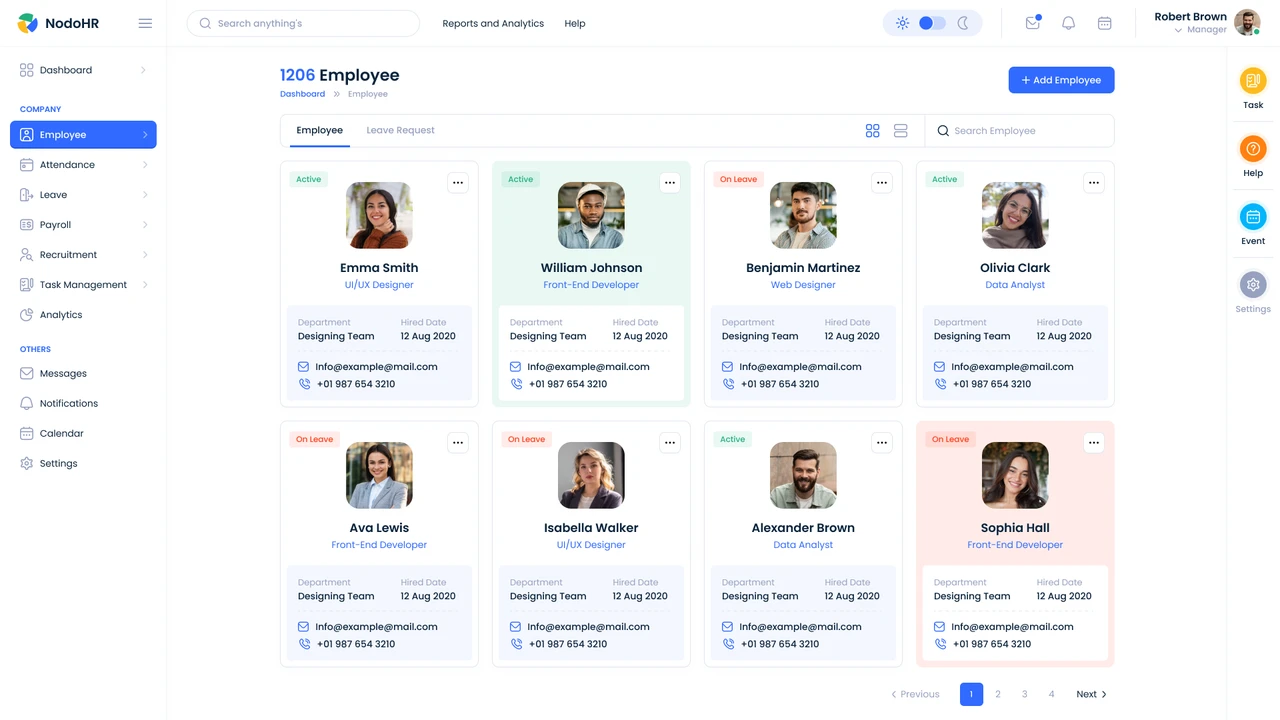Switch to list view icon
Viewport: 1280px width, 720px height.
[900, 131]
